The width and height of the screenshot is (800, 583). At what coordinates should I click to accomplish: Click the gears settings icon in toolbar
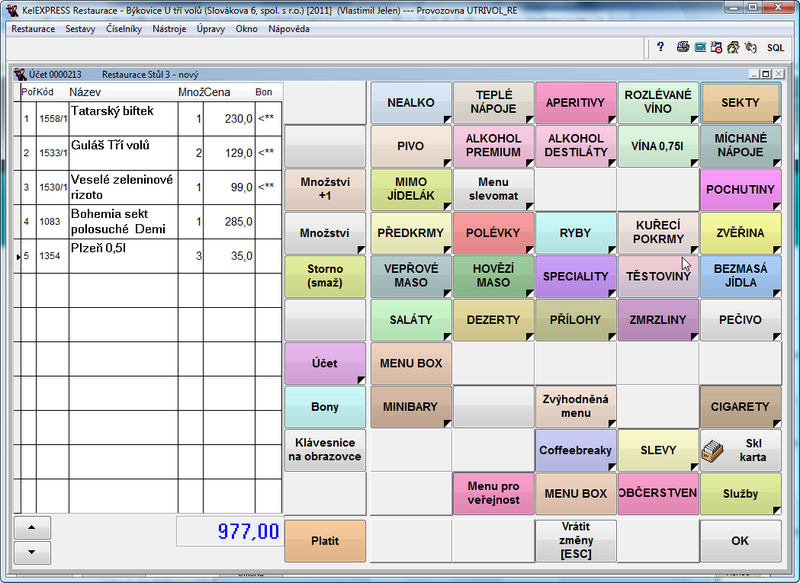click(750, 47)
